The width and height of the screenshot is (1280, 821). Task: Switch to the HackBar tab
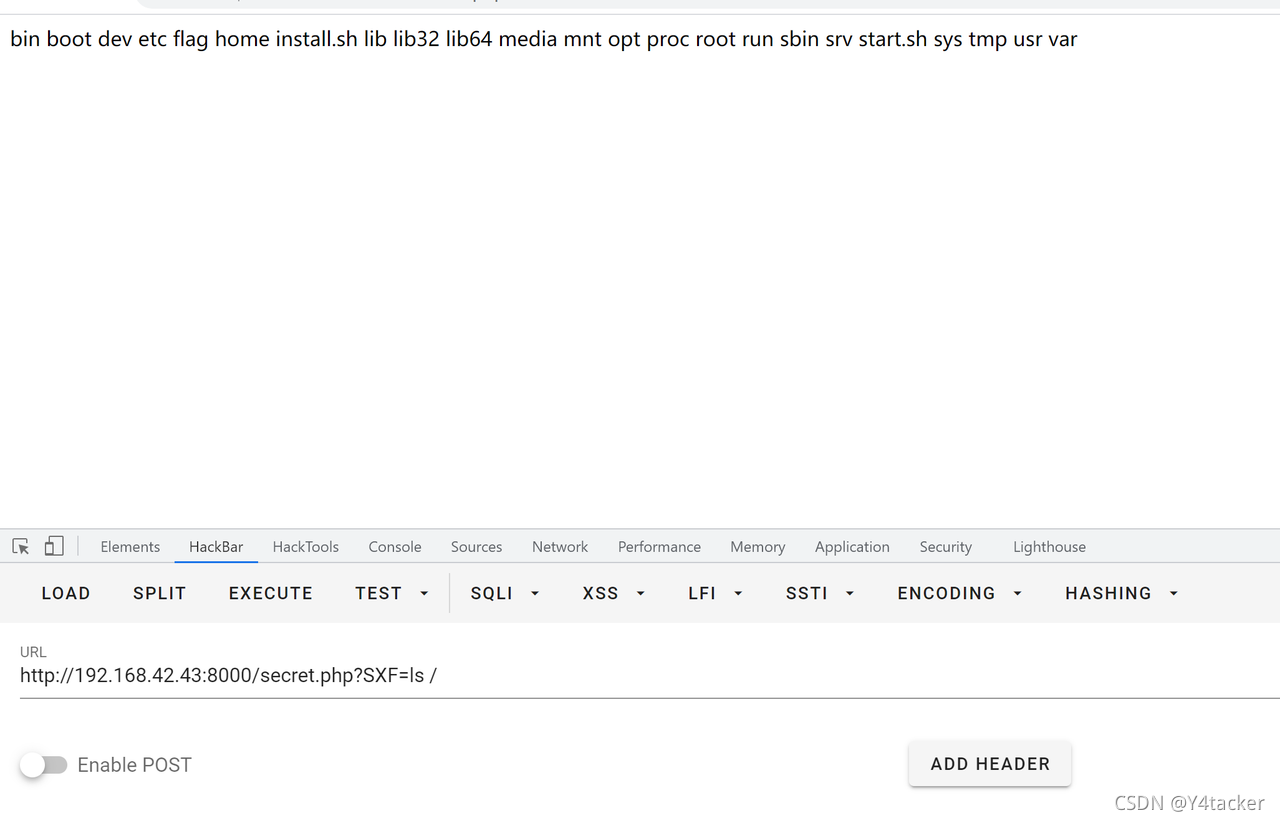(x=216, y=547)
